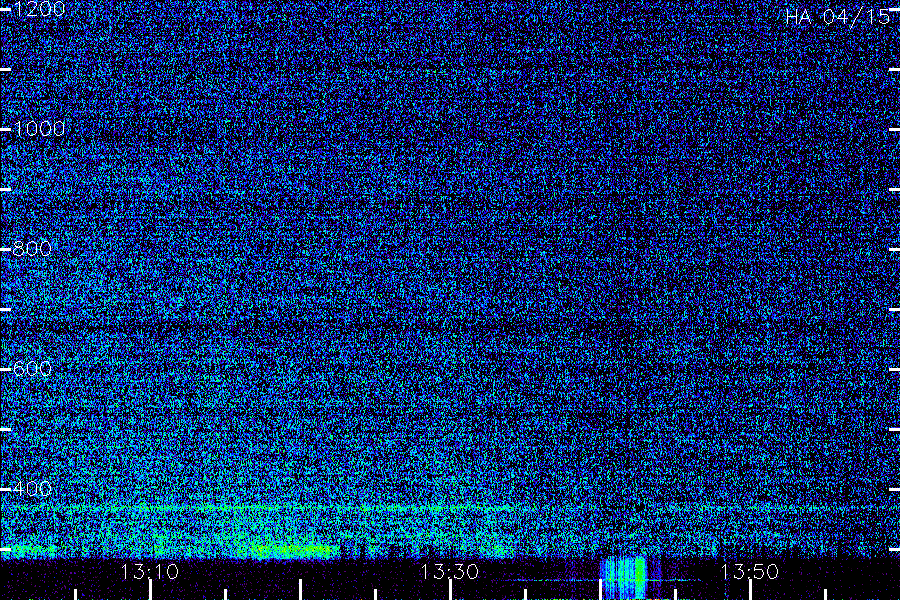Click the 800 frequency axis label
The image size is (900, 600).
click(32, 249)
